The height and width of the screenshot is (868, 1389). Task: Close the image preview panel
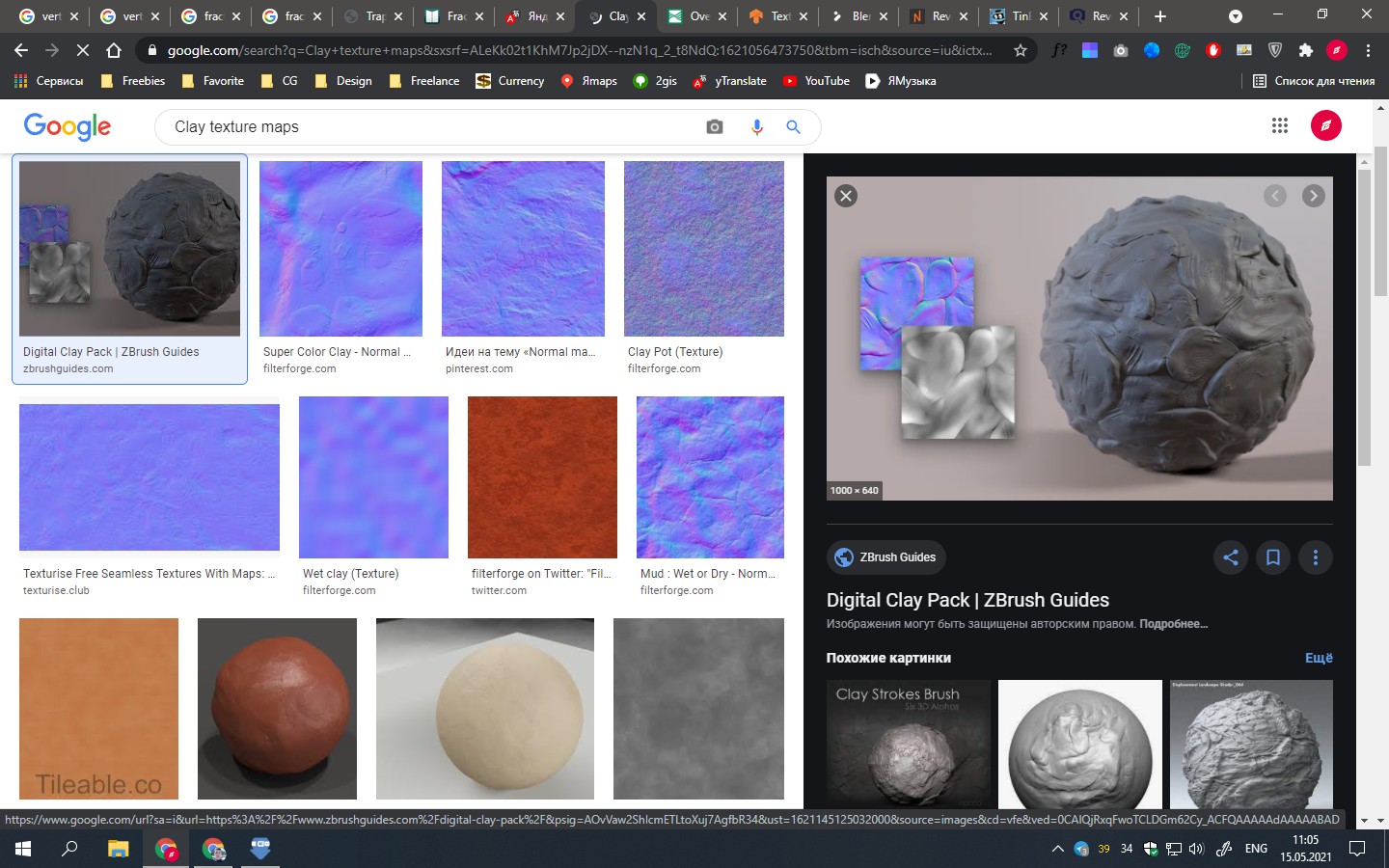coord(846,196)
